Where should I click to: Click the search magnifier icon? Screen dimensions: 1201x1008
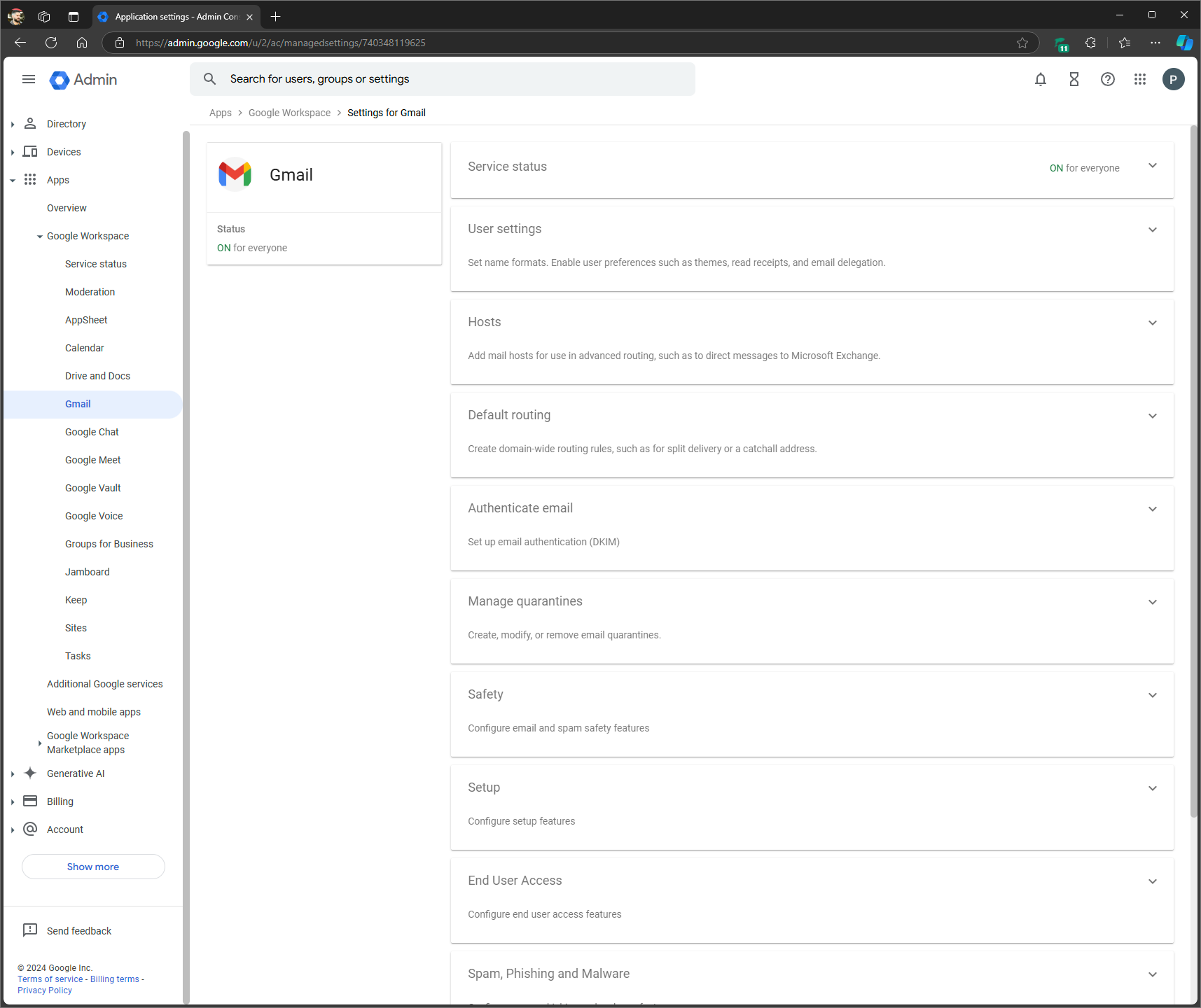(209, 79)
